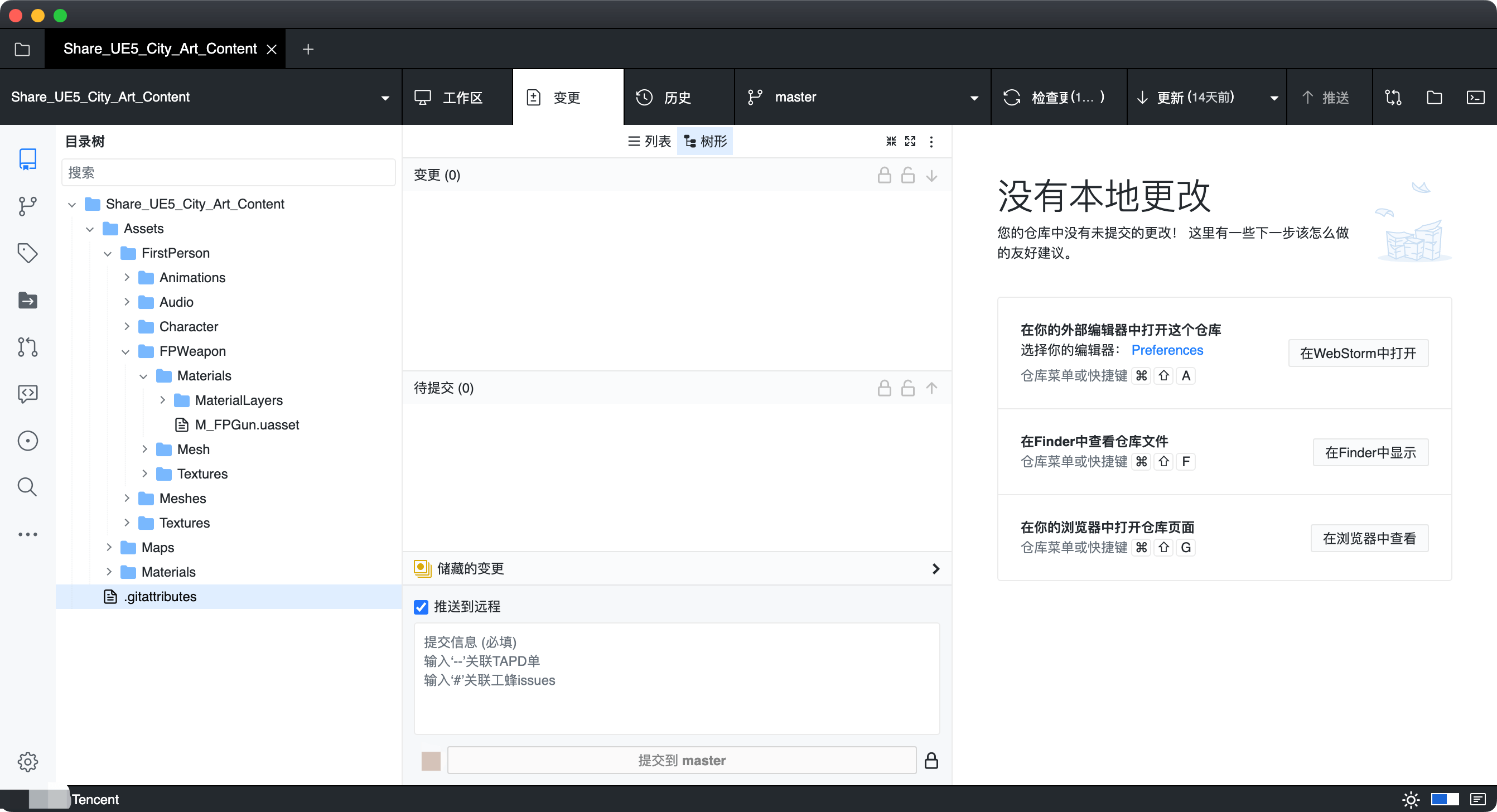This screenshot has height=812, width=1497.
Task: Open terminal icon in top toolbar
Action: pyautogui.click(x=1475, y=97)
